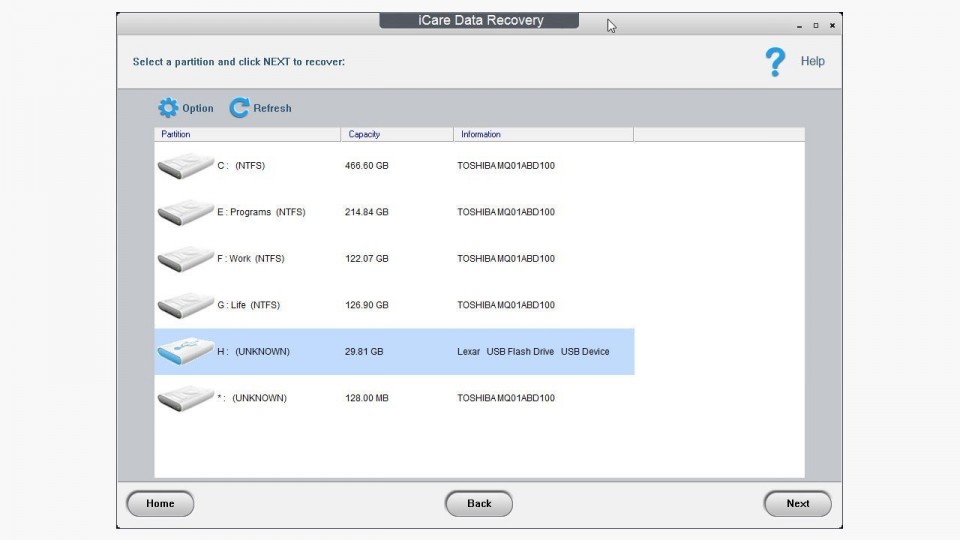The width and height of the screenshot is (960, 540).
Task: Click the blue Help question mark icon
Action: 775,62
